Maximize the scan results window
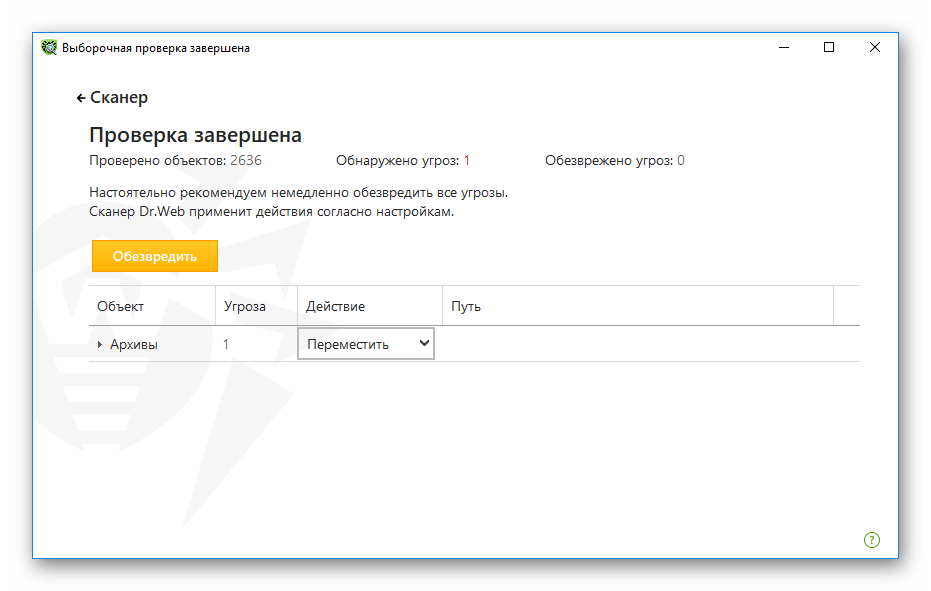Viewport: 931px width, 591px height. coord(829,48)
